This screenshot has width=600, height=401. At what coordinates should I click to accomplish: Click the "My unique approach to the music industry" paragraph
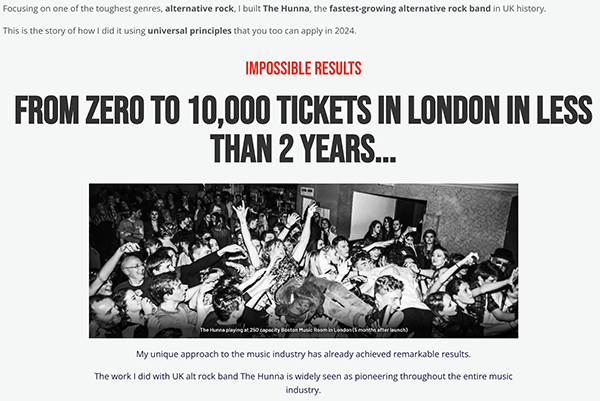pyautogui.click(x=303, y=354)
